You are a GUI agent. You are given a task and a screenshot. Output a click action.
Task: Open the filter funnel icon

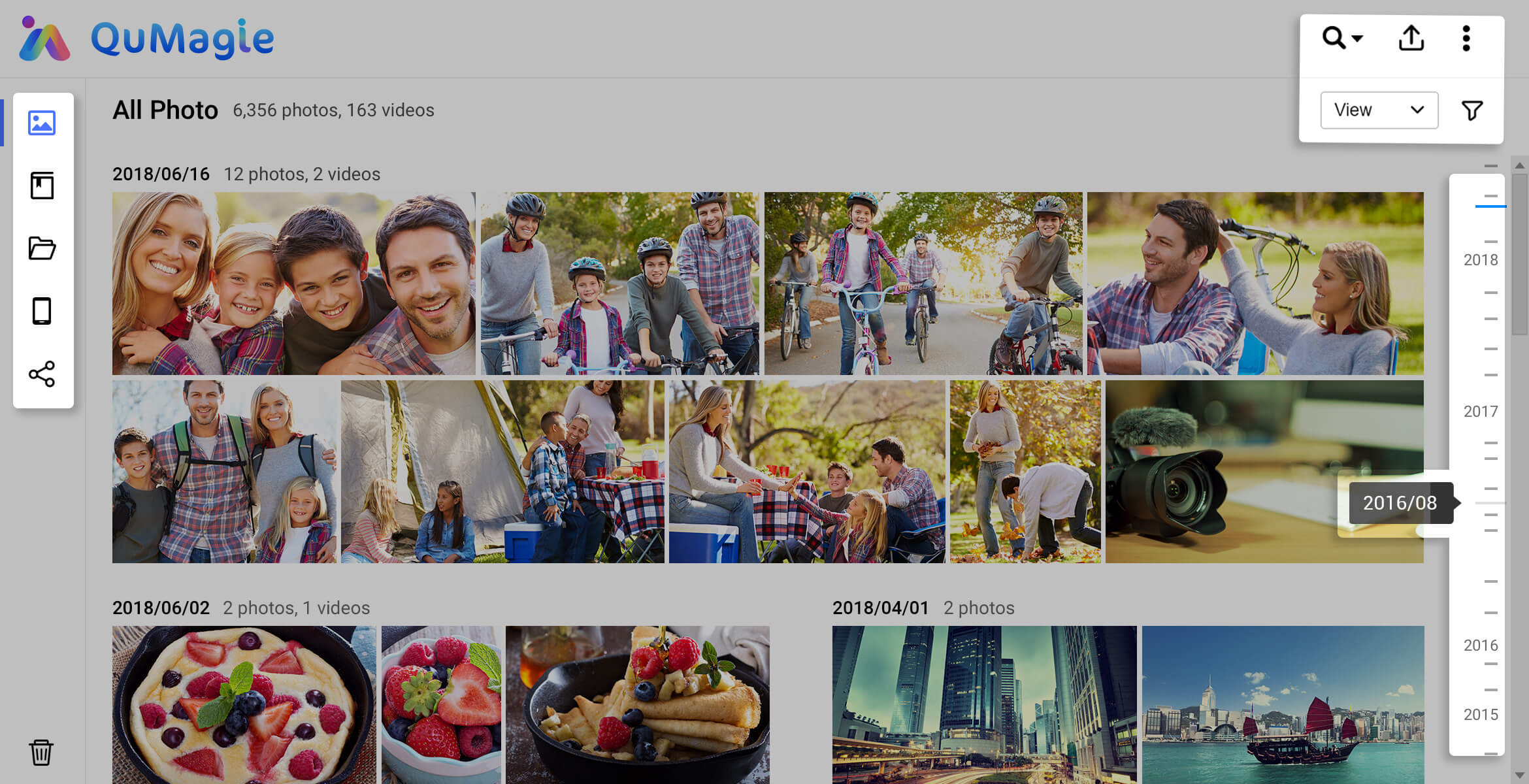[x=1471, y=110]
